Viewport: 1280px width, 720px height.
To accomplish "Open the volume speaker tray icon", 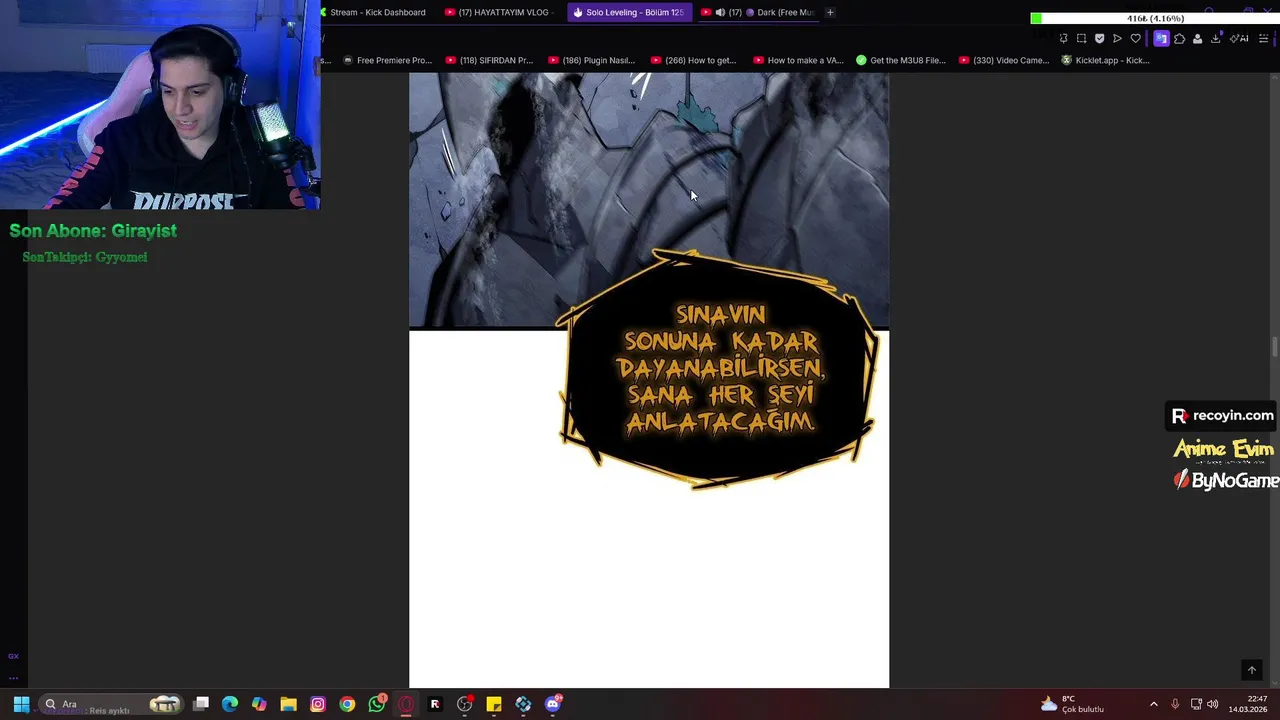I will coord(1214,704).
